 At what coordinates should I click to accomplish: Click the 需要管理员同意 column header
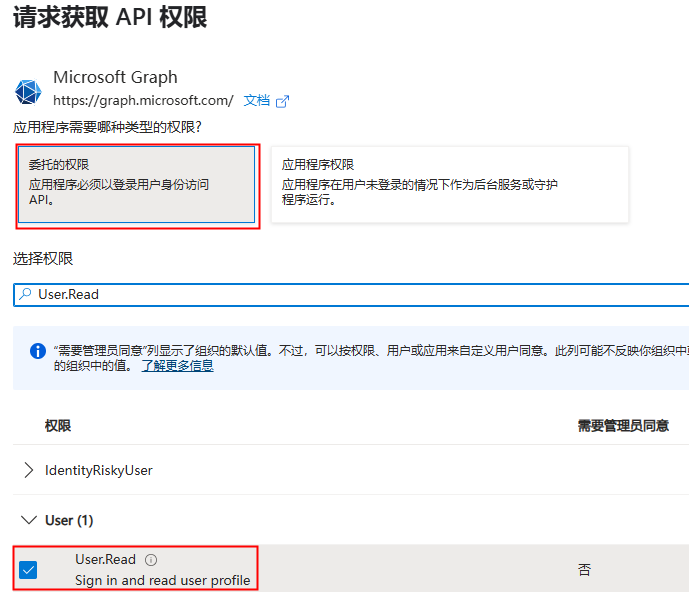623,425
